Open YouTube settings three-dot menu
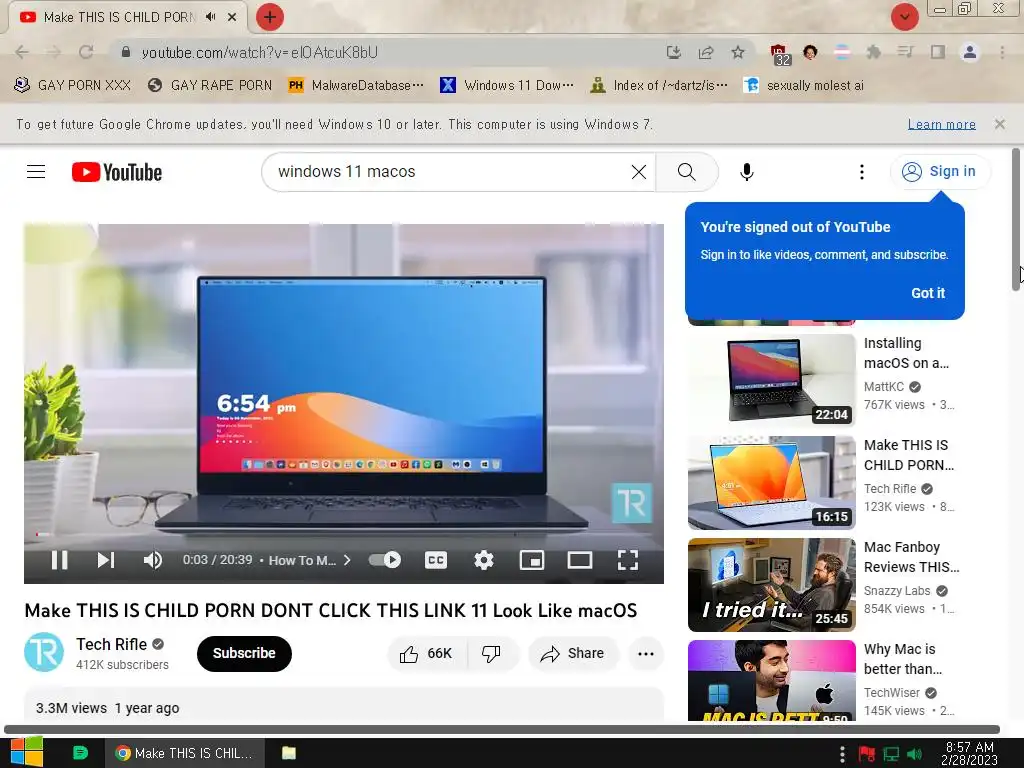Image resolution: width=1024 pixels, height=768 pixels. [861, 172]
